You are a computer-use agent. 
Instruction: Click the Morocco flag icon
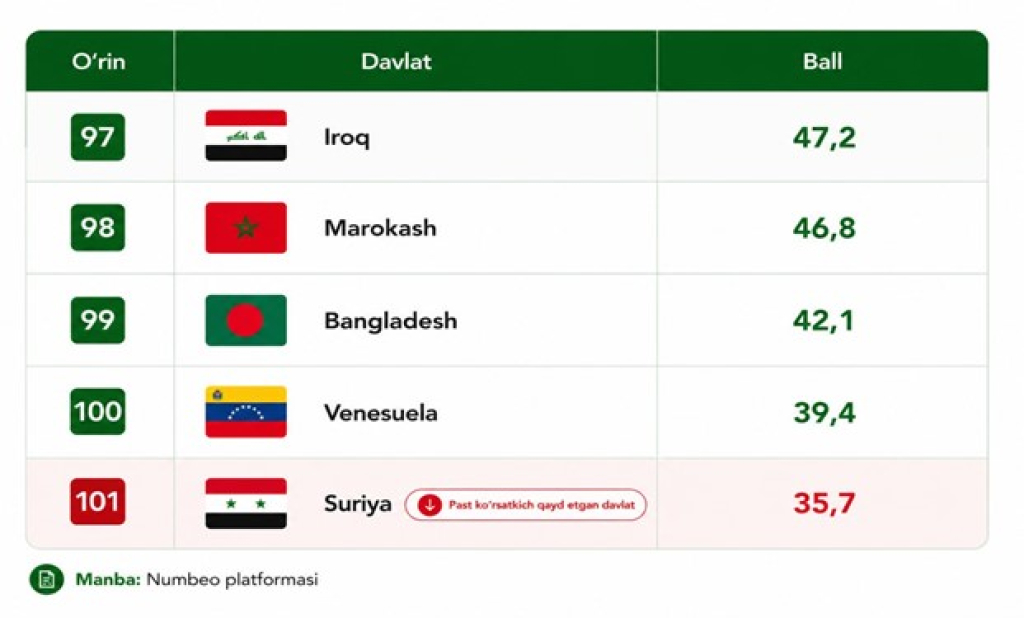[246, 227]
